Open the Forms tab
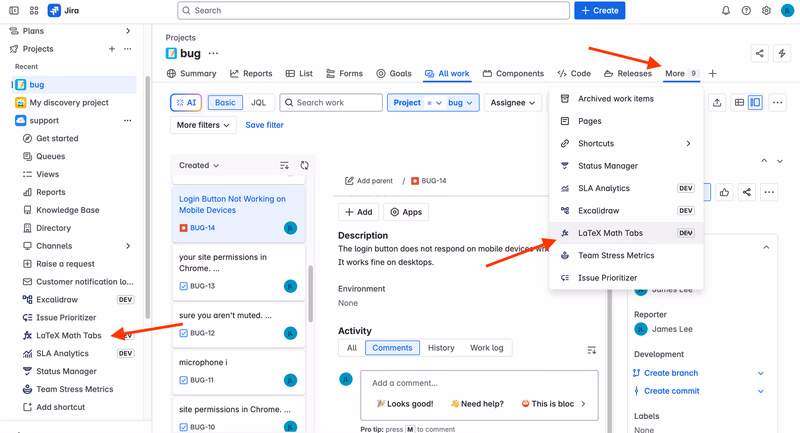The height and width of the screenshot is (433, 800). click(344, 73)
